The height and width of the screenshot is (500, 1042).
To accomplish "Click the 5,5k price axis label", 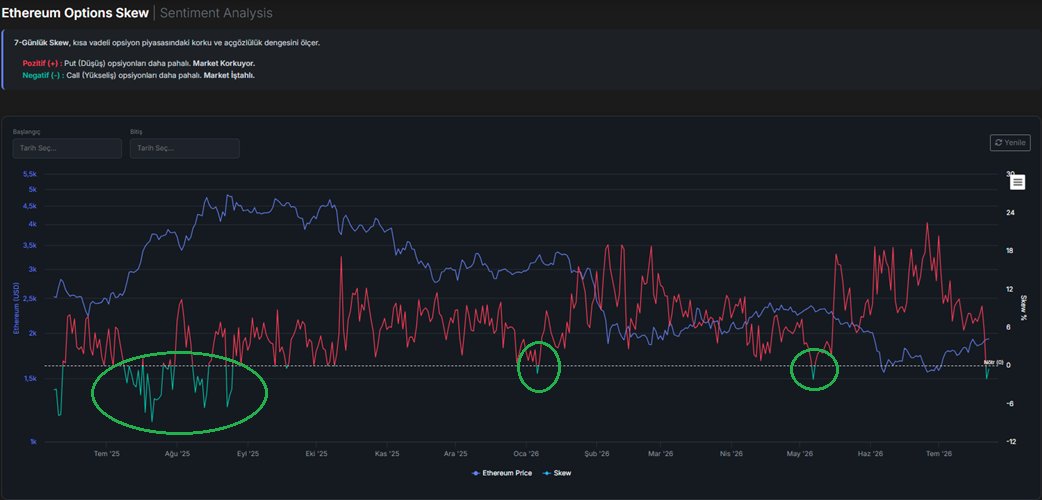I will (x=30, y=174).
